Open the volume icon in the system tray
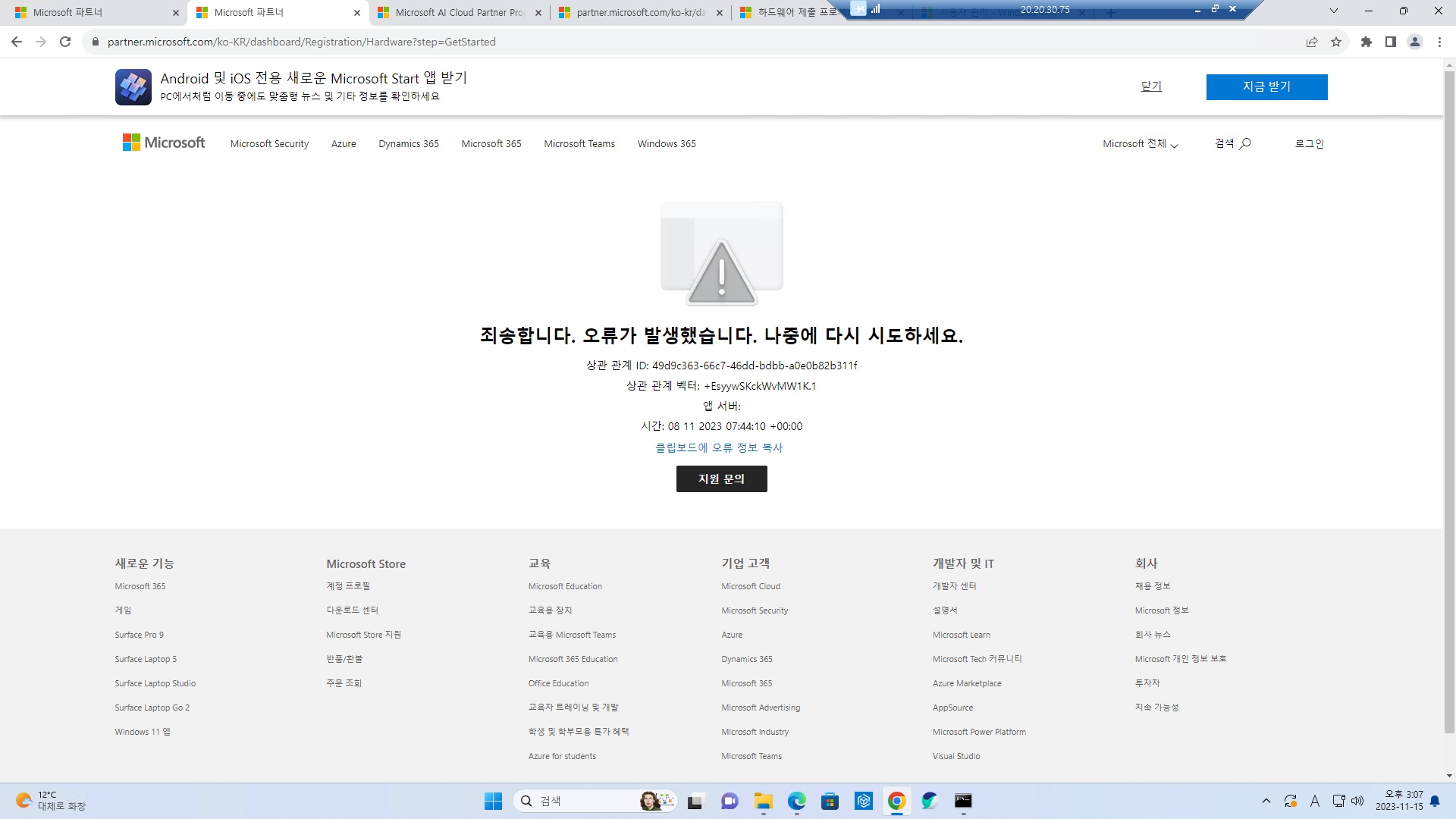This screenshot has height=819, width=1456. coord(1357,801)
